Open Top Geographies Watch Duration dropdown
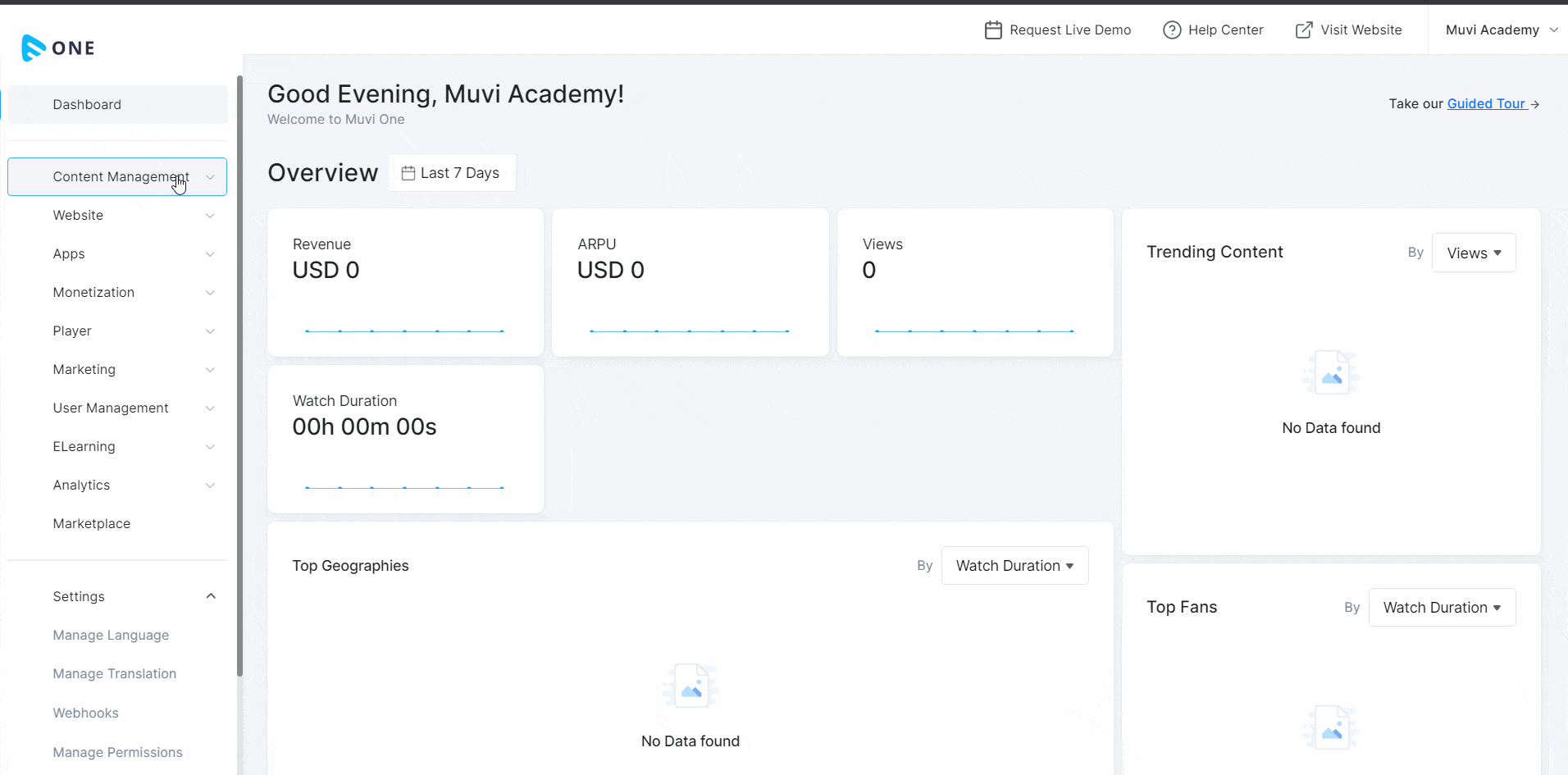The height and width of the screenshot is (775, 1568). pos(1014,565)
